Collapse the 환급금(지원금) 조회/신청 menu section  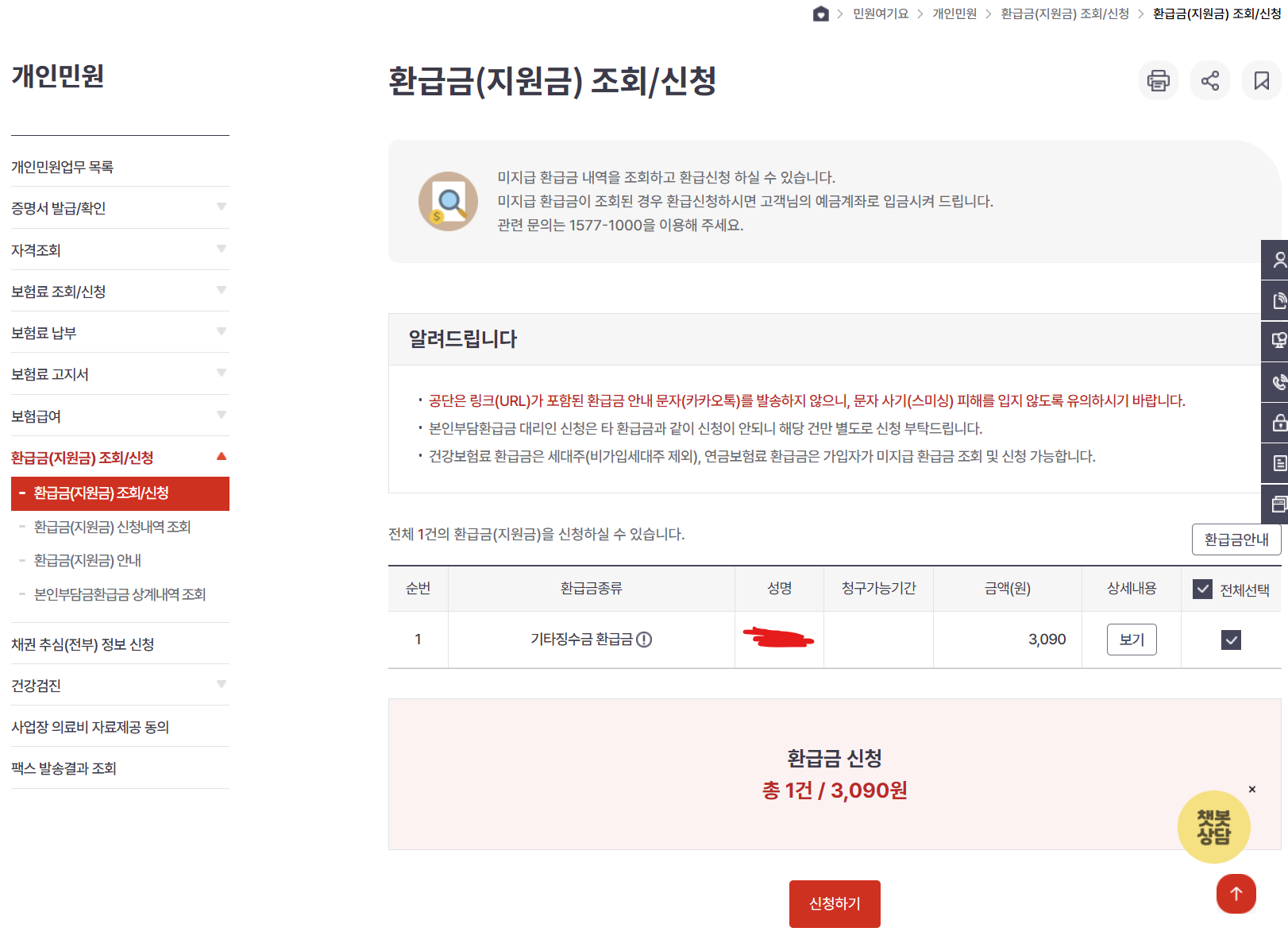coord(222,457)
